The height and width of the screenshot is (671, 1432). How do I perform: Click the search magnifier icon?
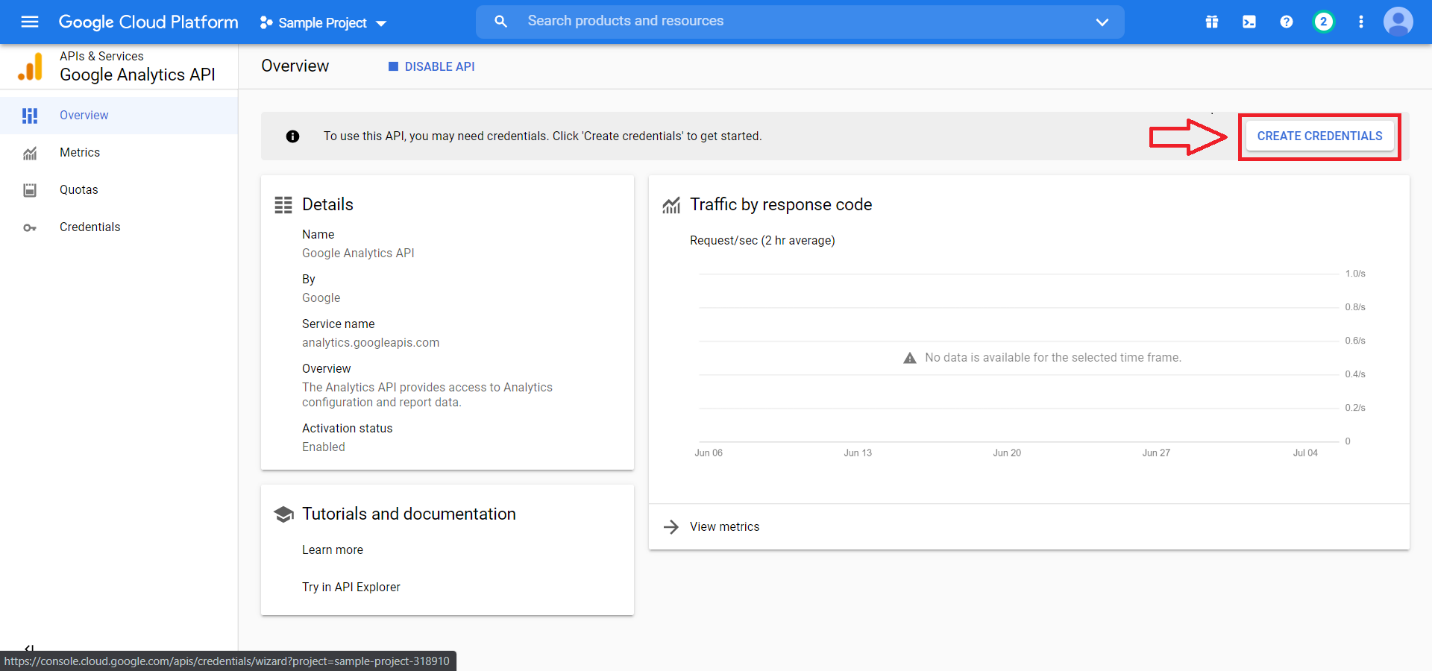[501, 21]
